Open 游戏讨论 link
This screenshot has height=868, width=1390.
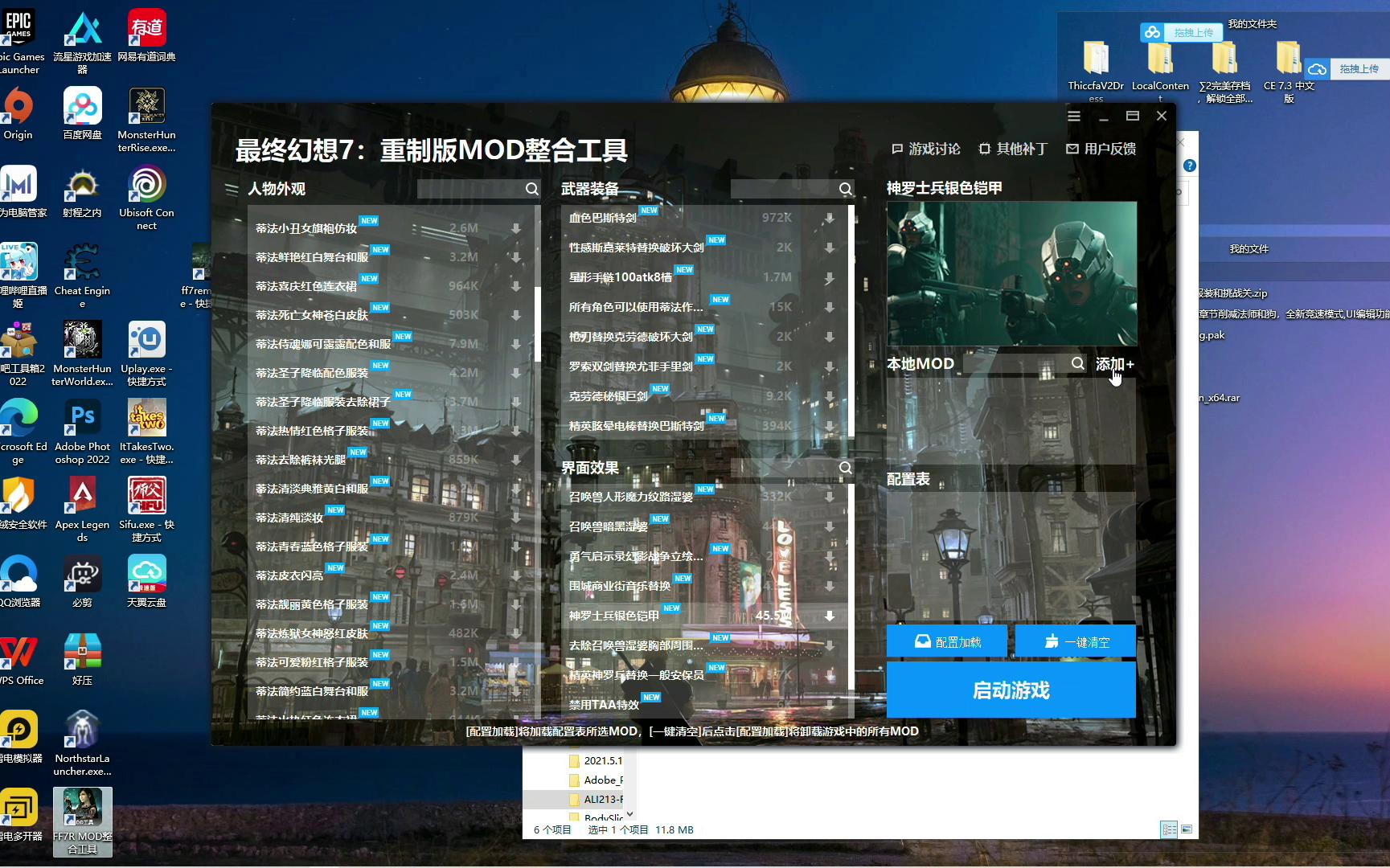pos(926,149)
